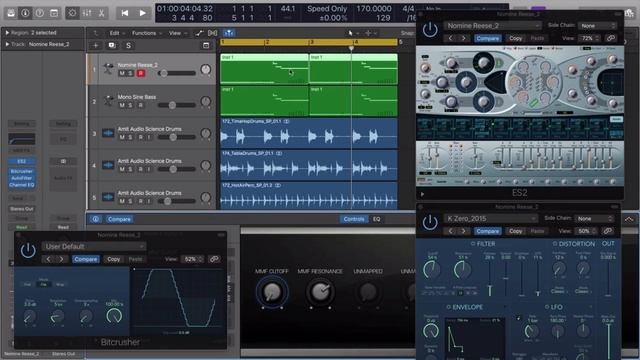Open the Edit menu in tracks area

(116, 33)
